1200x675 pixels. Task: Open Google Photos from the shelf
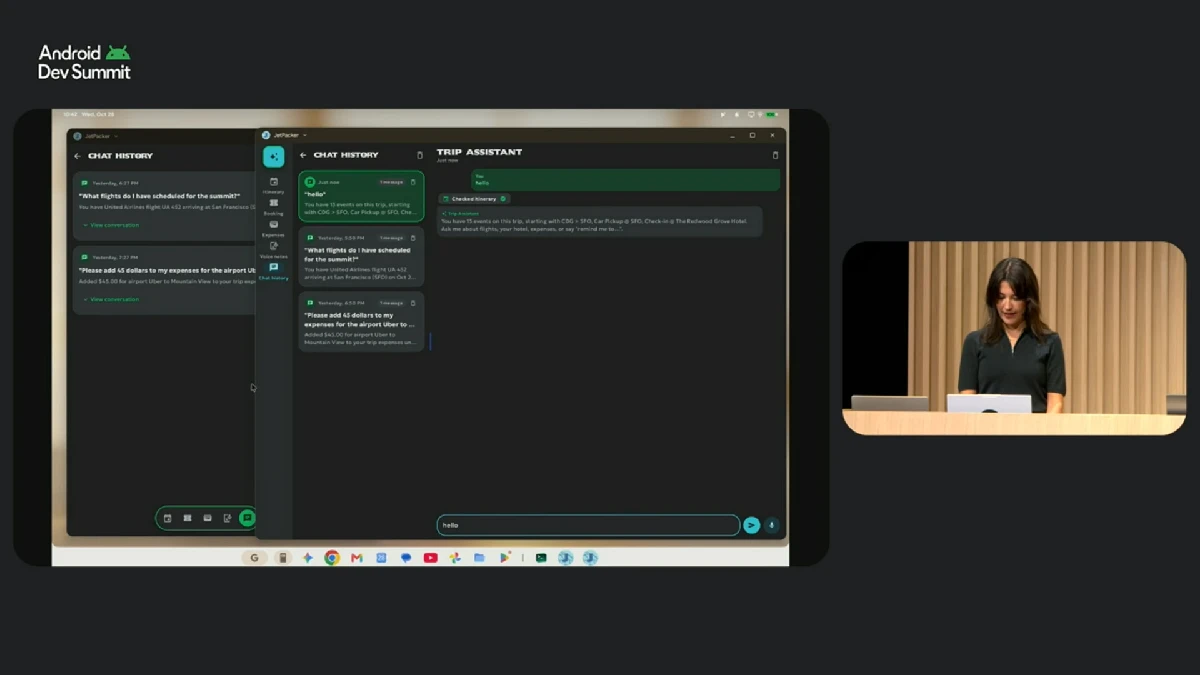point(454,558)
